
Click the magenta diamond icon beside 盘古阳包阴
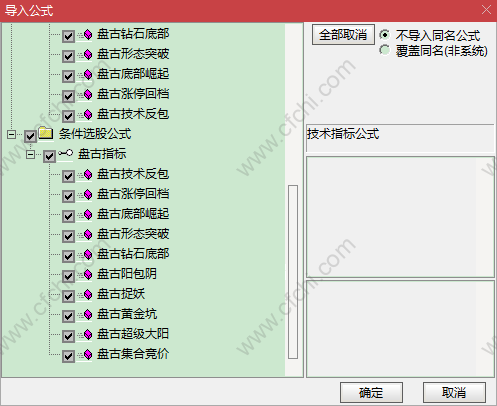coord(88,275)
